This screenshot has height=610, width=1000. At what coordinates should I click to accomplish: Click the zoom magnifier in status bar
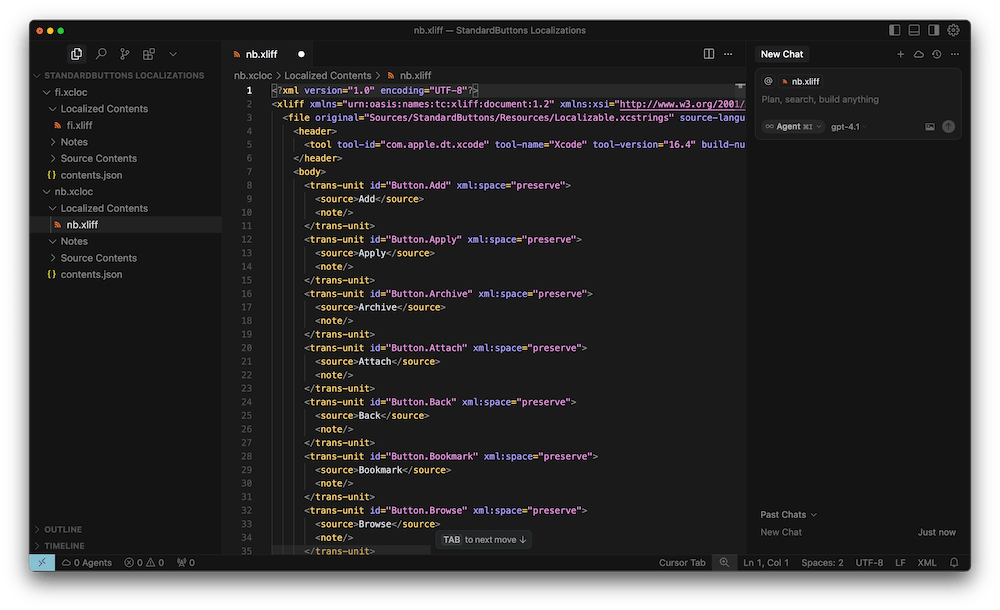coord(724,563)
